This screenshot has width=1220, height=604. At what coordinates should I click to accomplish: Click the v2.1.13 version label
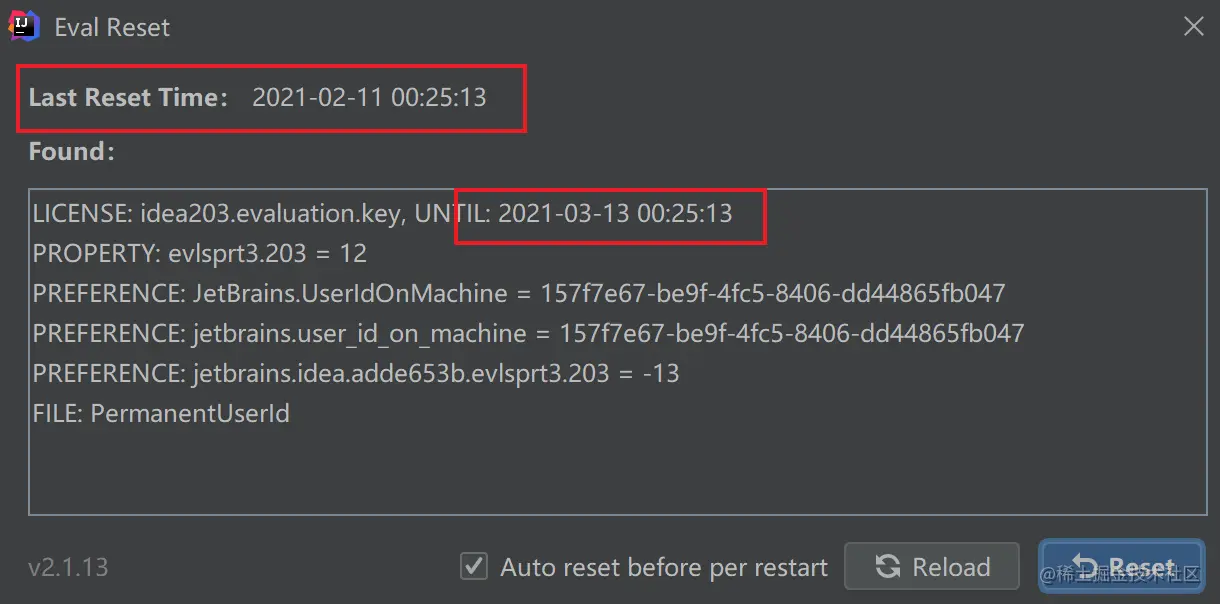point(68,567)
